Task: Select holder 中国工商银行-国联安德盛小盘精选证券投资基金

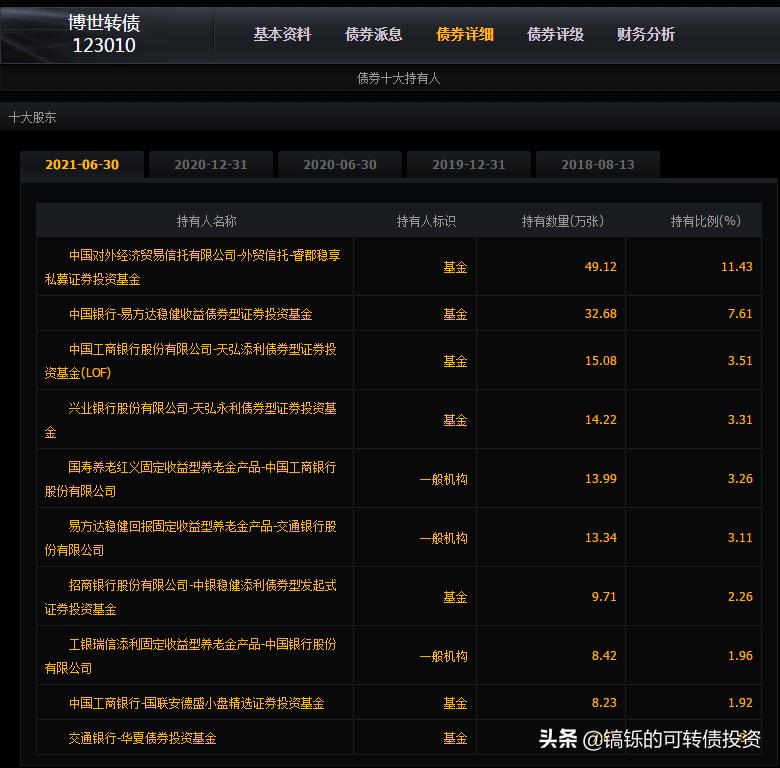Action: point(196,703)
